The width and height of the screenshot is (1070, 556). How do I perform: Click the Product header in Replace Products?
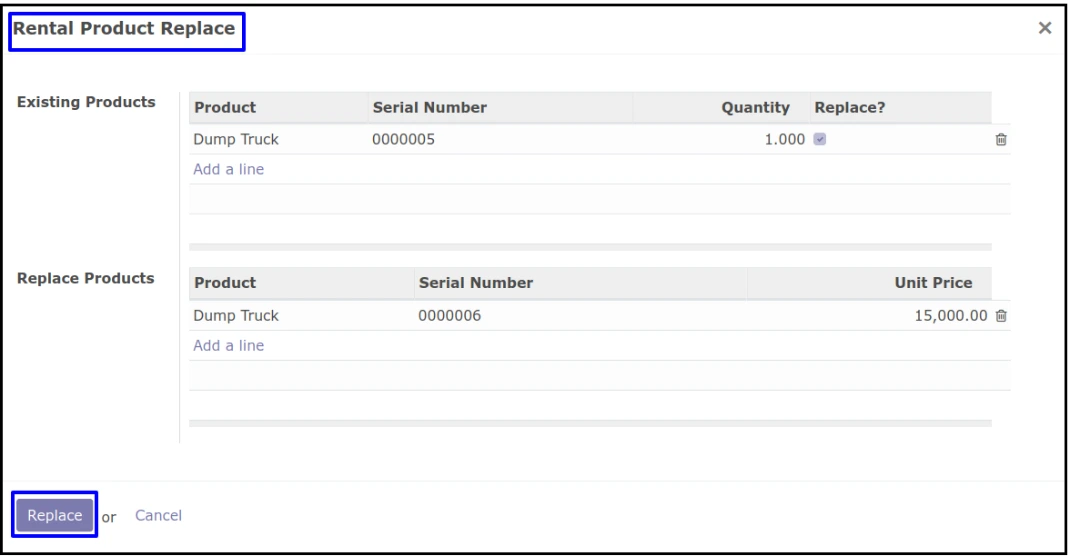(225, 283)
